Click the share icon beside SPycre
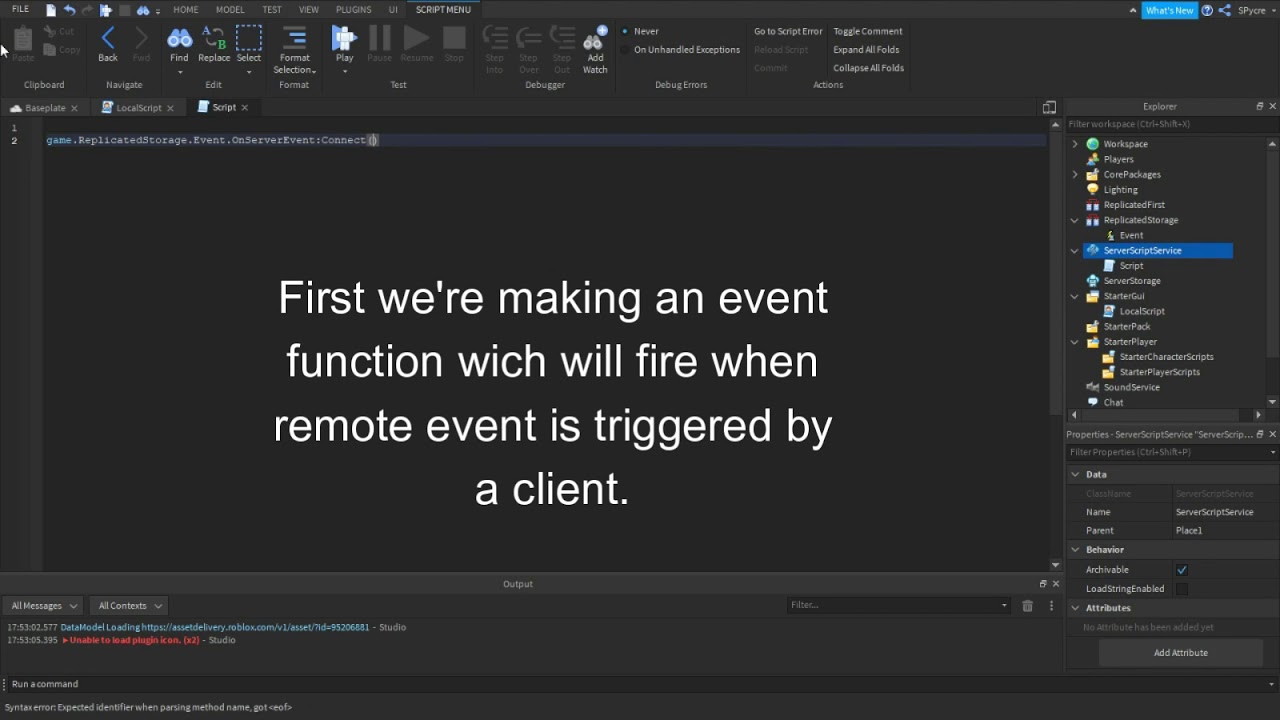This screenshot has height=720, width=1280. point(1224,10)
